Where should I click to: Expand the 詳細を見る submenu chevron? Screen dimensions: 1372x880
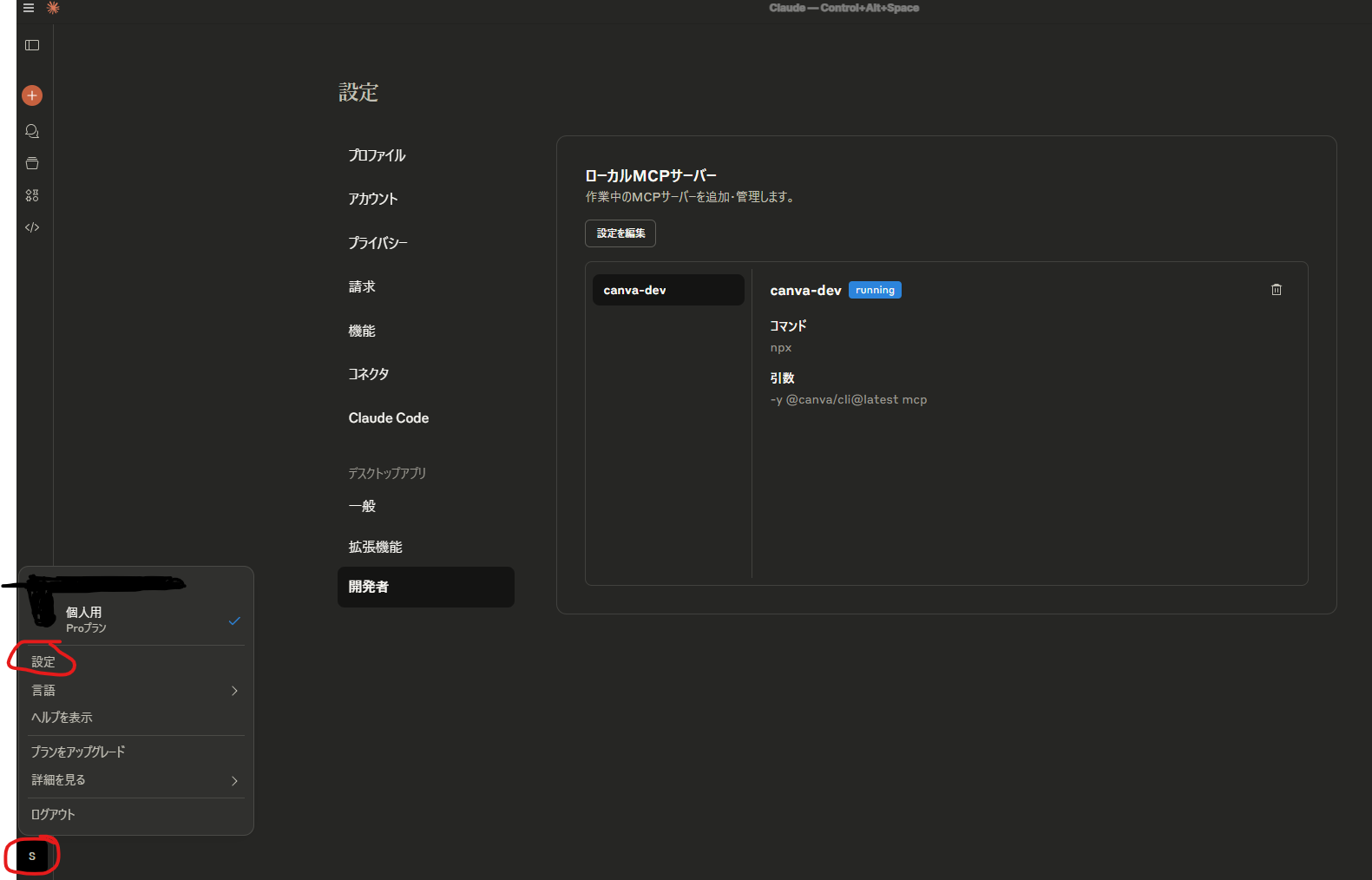[234, 781]
